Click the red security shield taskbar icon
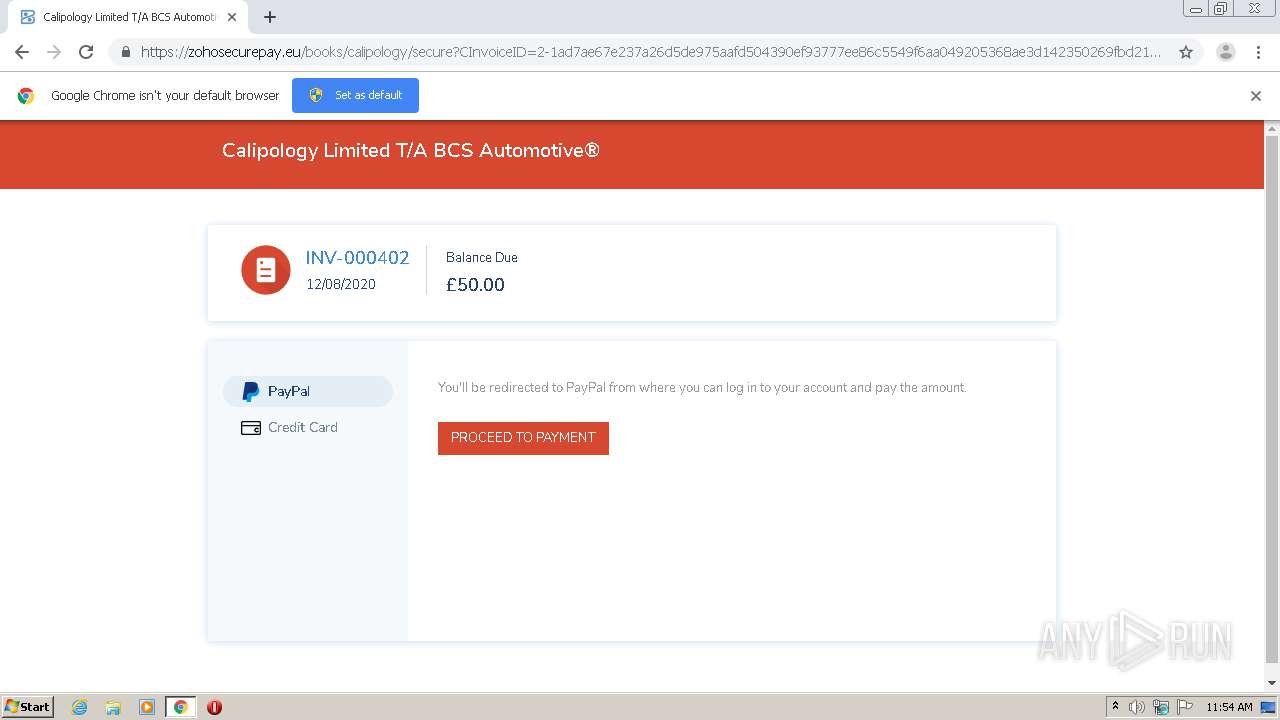The image size is (1280, 720). coord(214,707)
